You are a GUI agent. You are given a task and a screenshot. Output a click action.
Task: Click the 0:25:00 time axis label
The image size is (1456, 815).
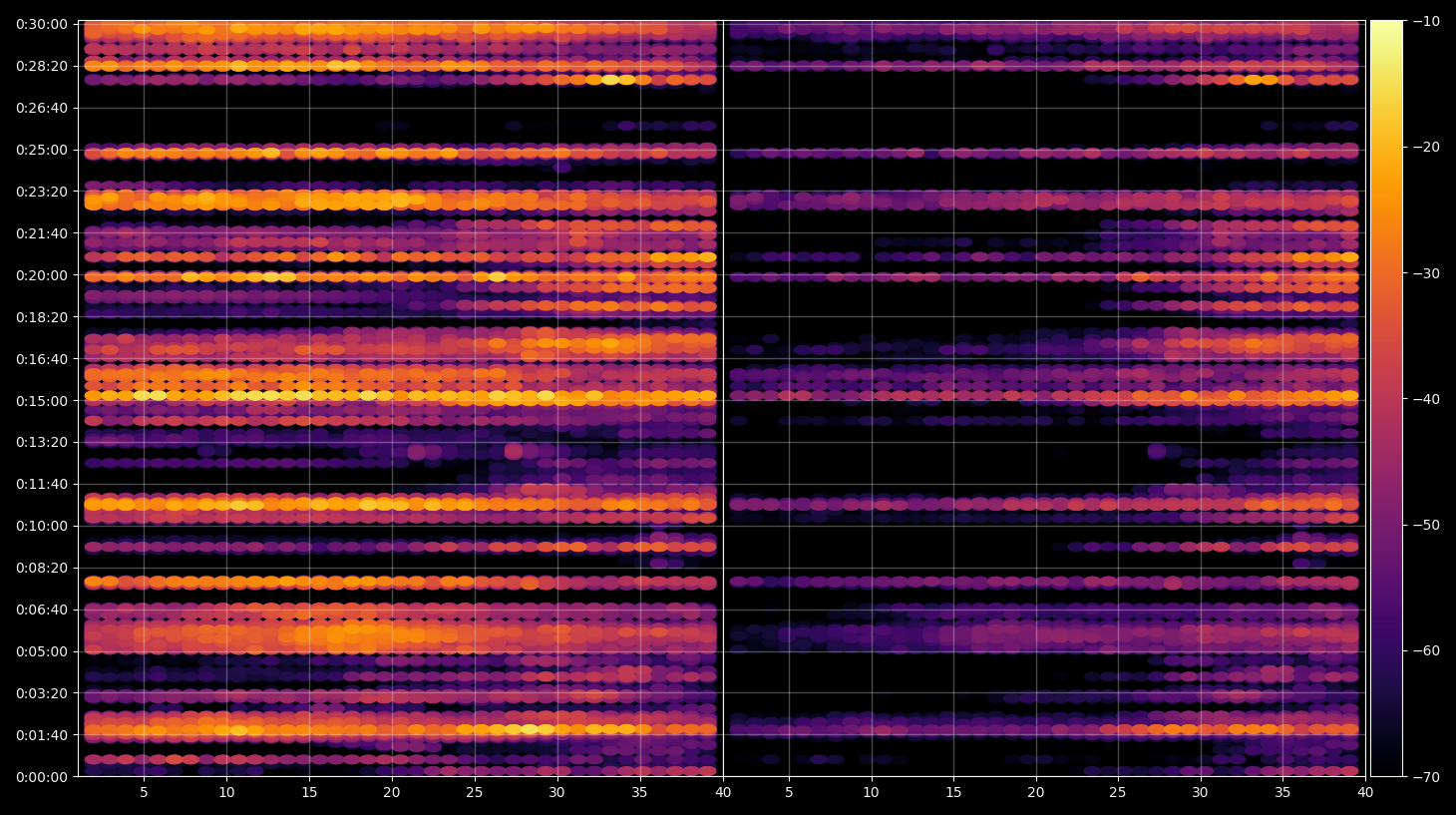click(x=42, y=150)
